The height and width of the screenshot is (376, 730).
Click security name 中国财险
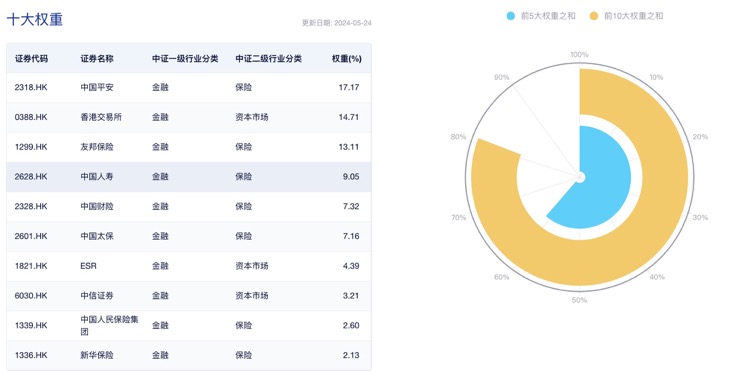97,207
